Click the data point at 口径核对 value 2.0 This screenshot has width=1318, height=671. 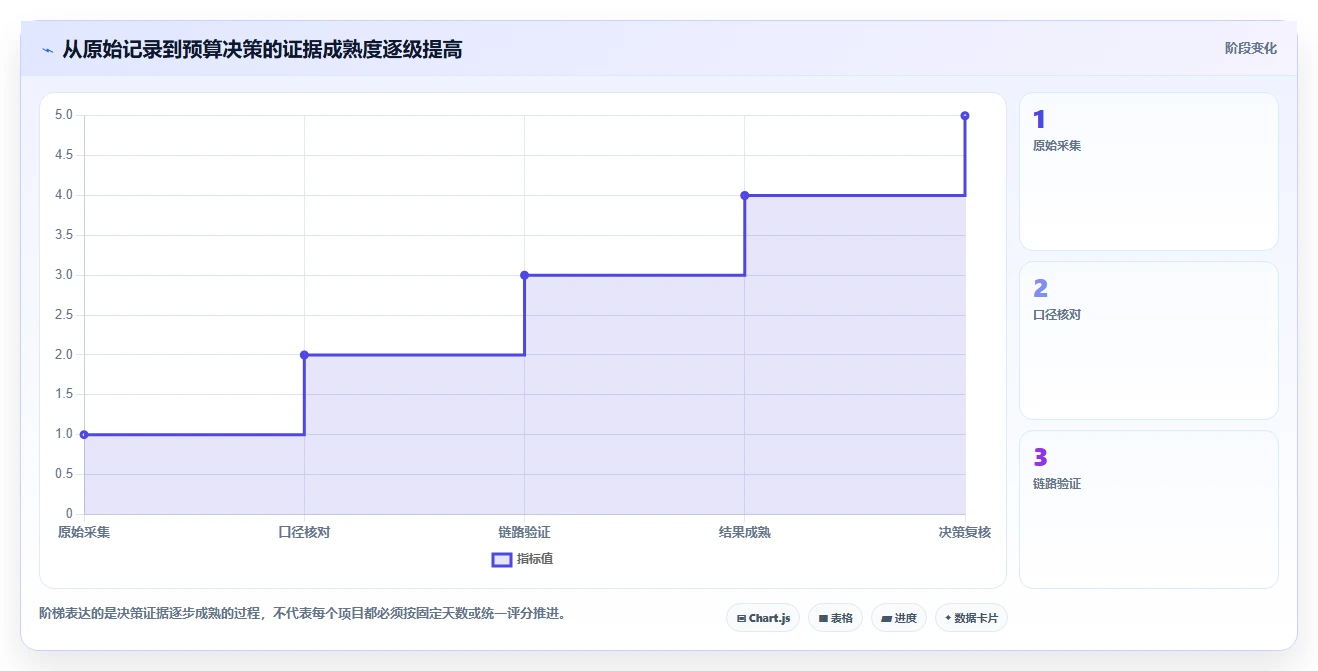[x=304, y=355]
